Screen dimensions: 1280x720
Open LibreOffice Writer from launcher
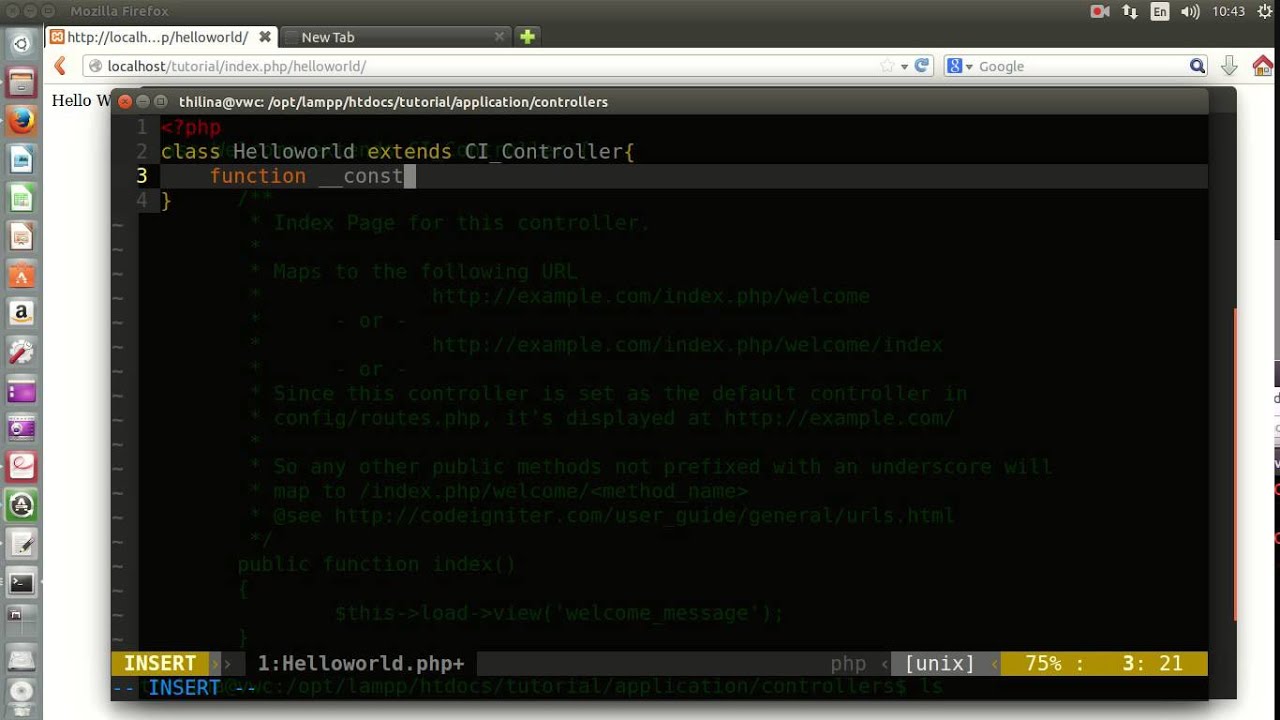coord(21,159)
